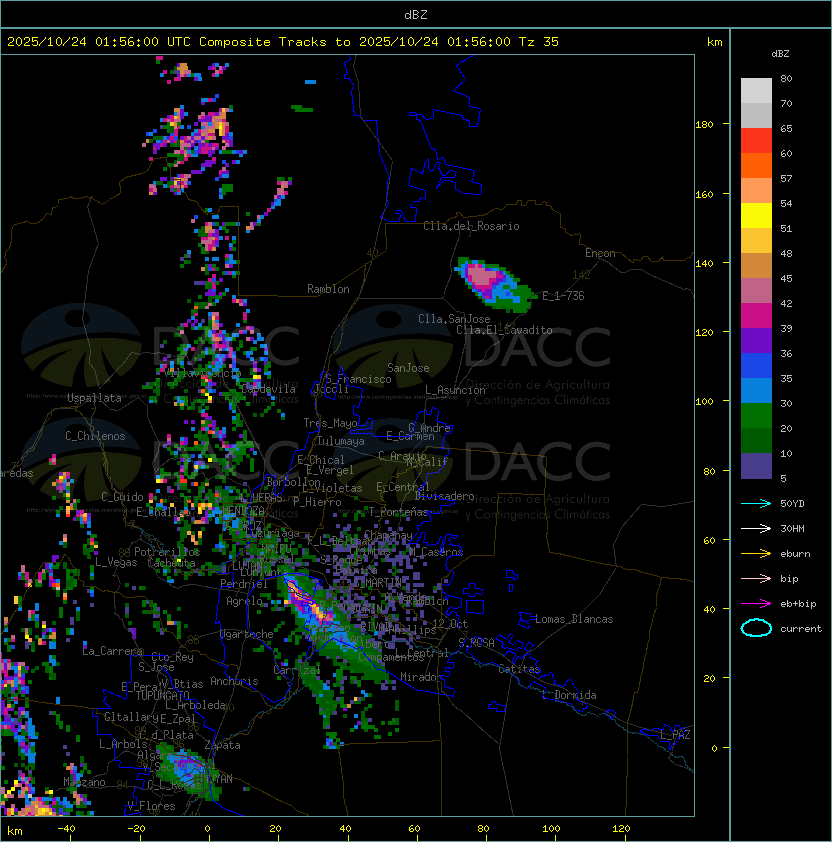Screen dimensions: 832x842
Task: Select the red dBZ legend swatch below 65
Action: pos(756,141)
